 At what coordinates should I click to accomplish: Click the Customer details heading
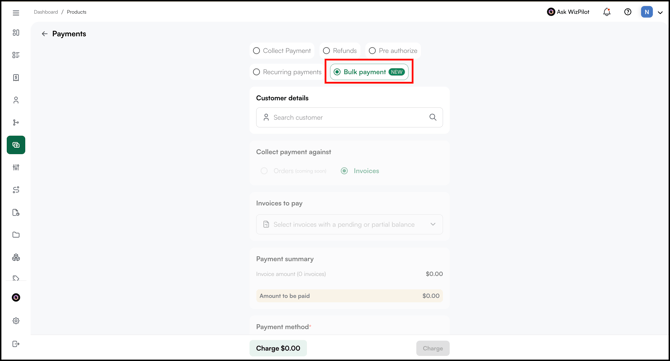(282, 98)
